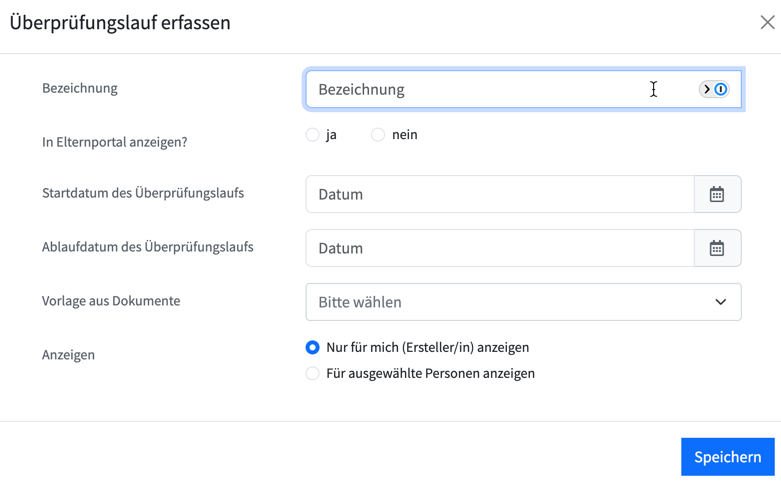Click the 1Password icon in Bezeichnung field
This screenshot has width=781, height=486.
pyautogui.click(x=721, y=89)
